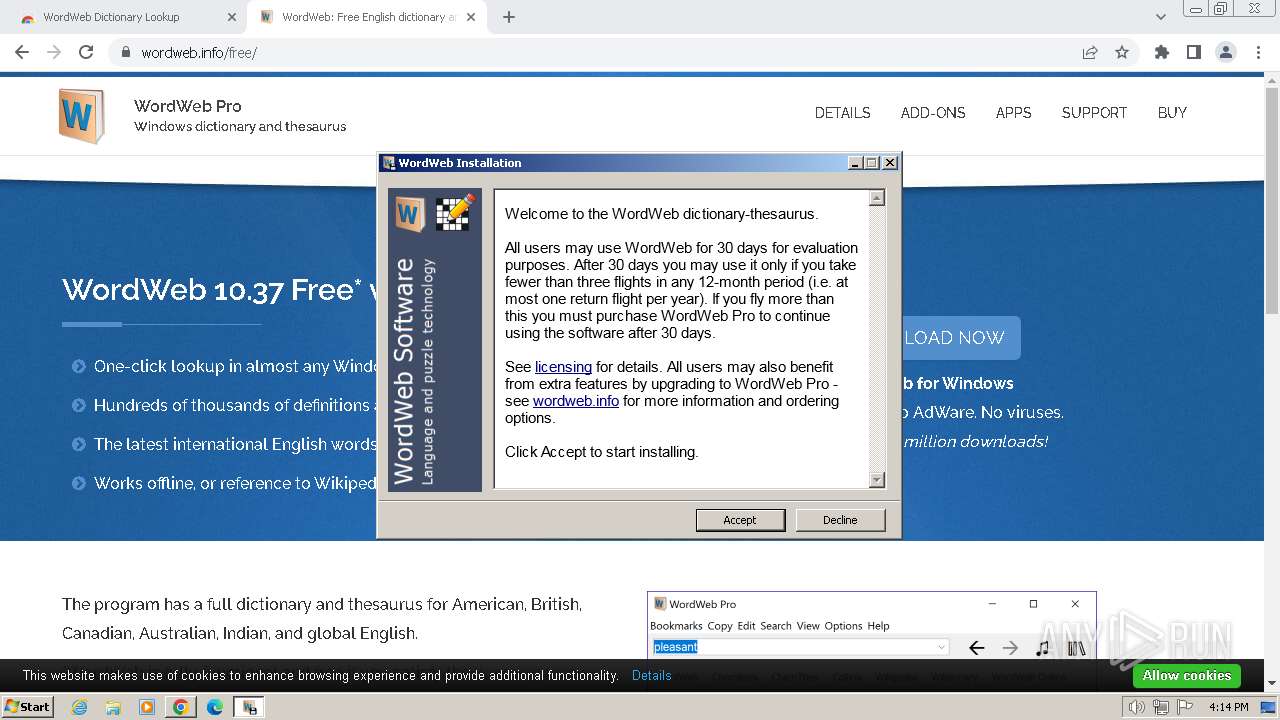Toggle Chrome side panel
Screen dimensions: 1280x720
click(1194, 52)
